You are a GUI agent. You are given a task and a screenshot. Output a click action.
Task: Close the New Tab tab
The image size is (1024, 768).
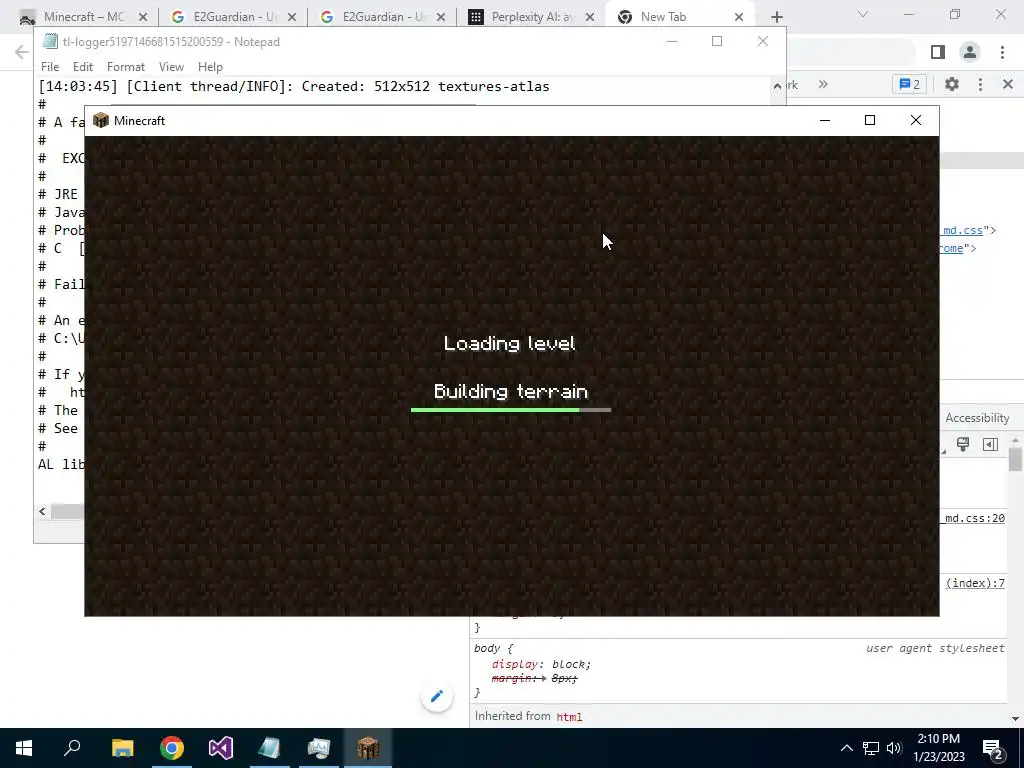[x=739, y=17]
